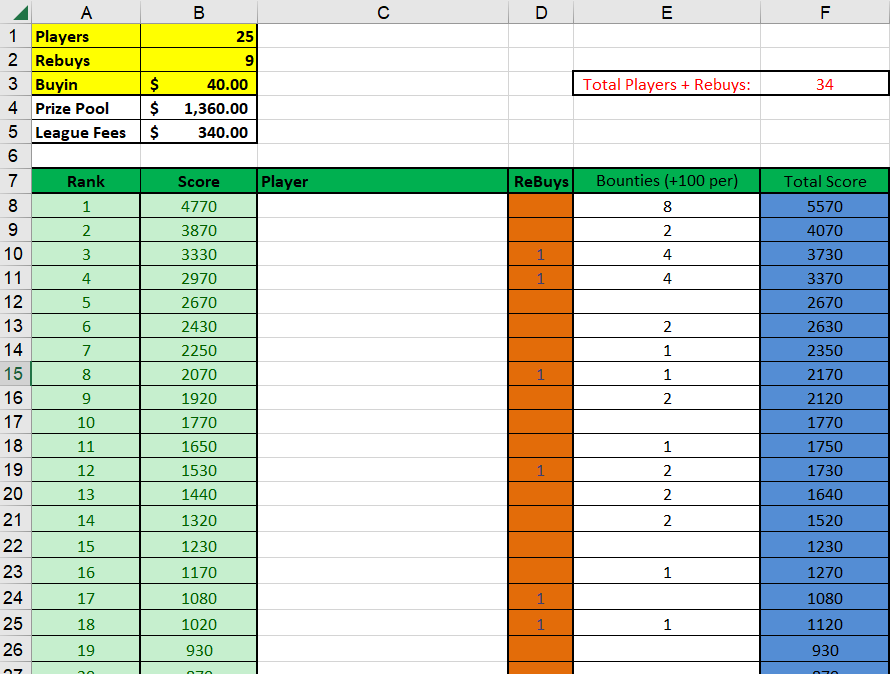Click the Buyin amount 40.00
The width and height of the screenshot is (890, 674).
point(199,83)
